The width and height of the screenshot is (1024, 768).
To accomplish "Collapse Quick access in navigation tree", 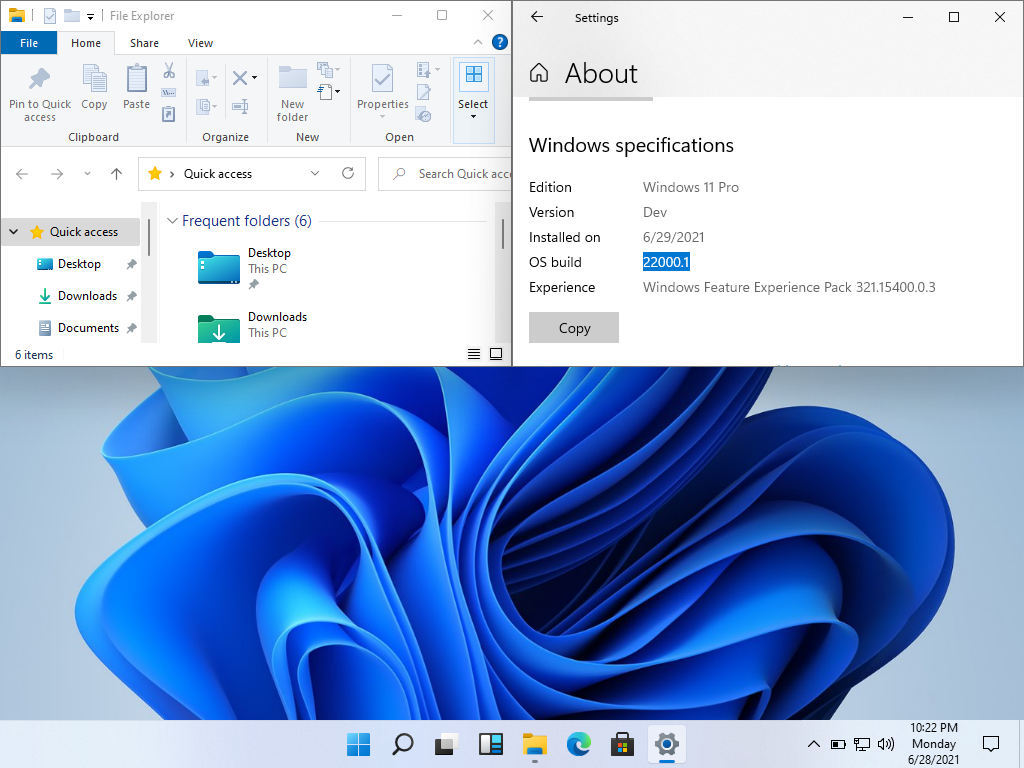I will (14, 232).
